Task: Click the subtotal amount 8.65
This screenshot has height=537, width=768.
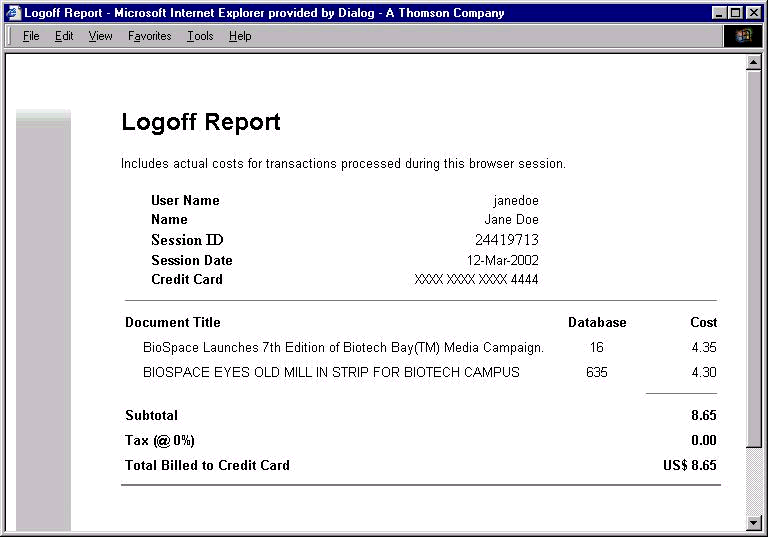Action: coord(704,415)
